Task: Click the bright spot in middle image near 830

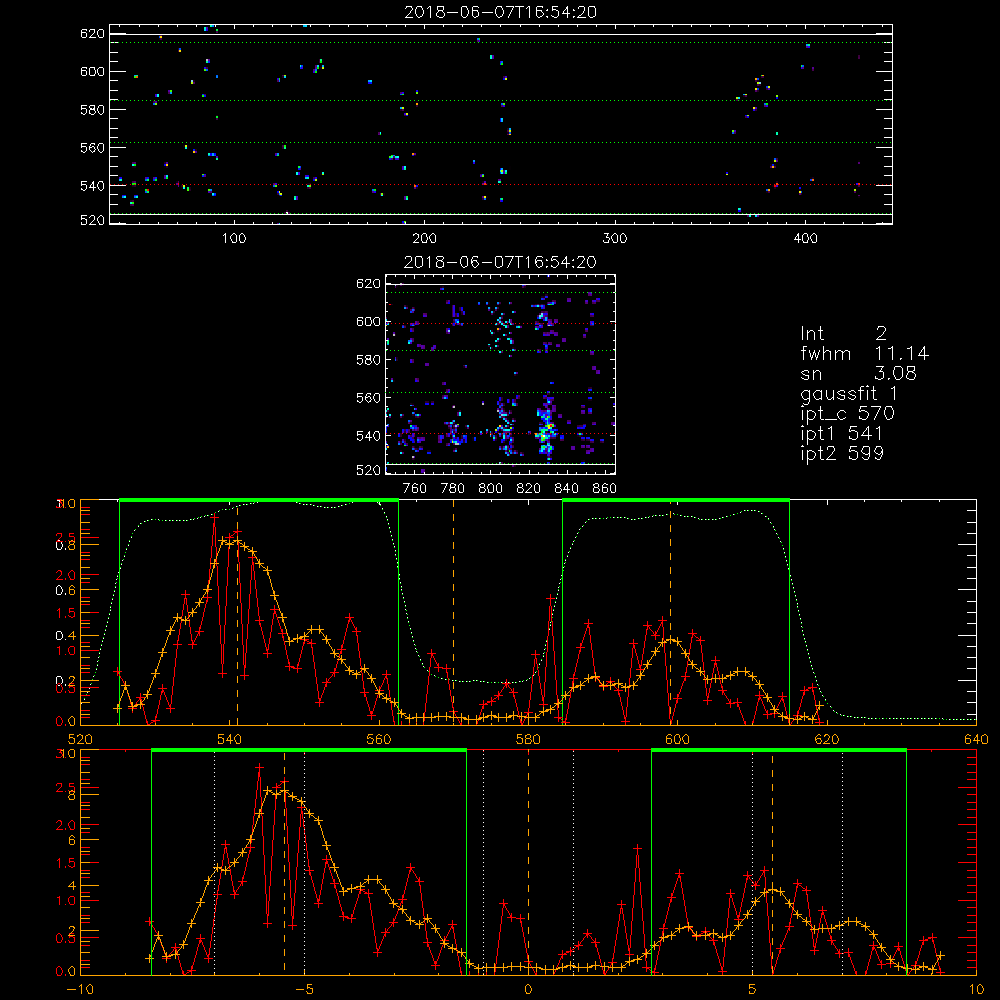Action: click(544, 434)
